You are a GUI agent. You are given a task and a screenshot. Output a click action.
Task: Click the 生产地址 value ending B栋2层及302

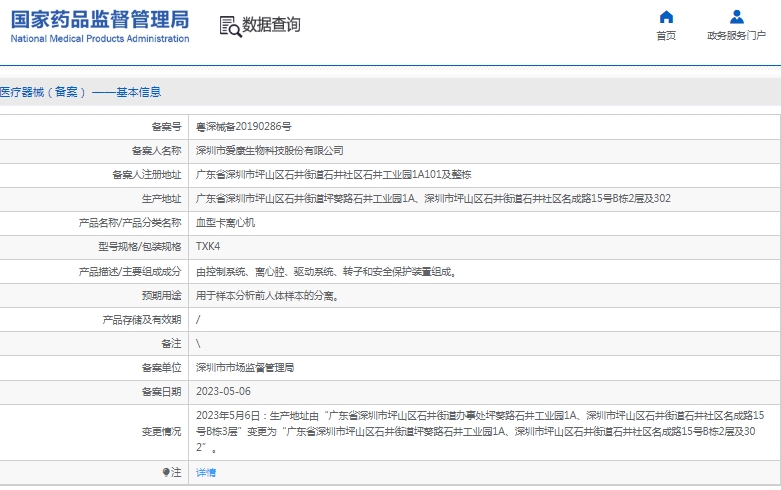click(433, 199)
